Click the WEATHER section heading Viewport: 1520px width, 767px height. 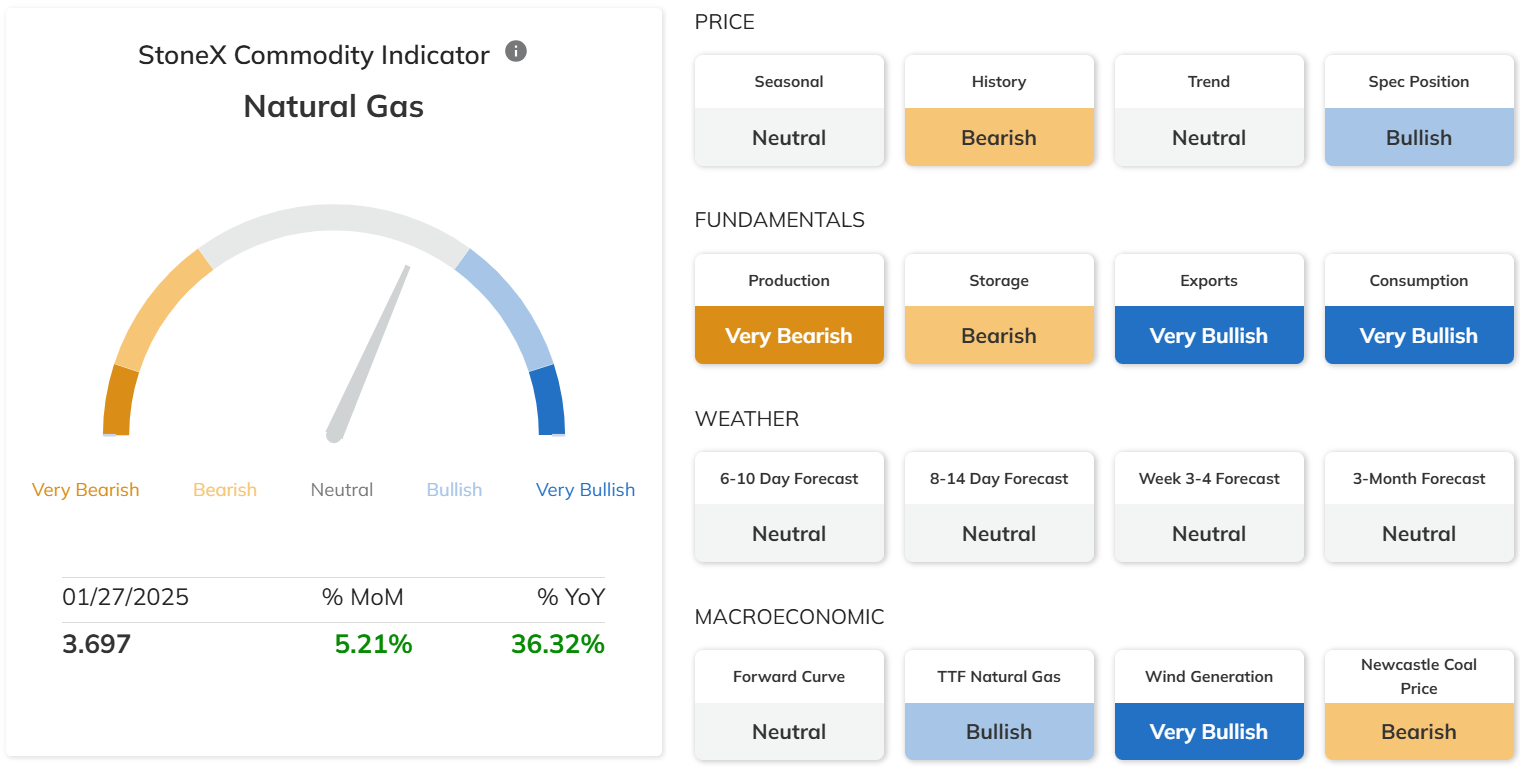[x=747, y=419]
